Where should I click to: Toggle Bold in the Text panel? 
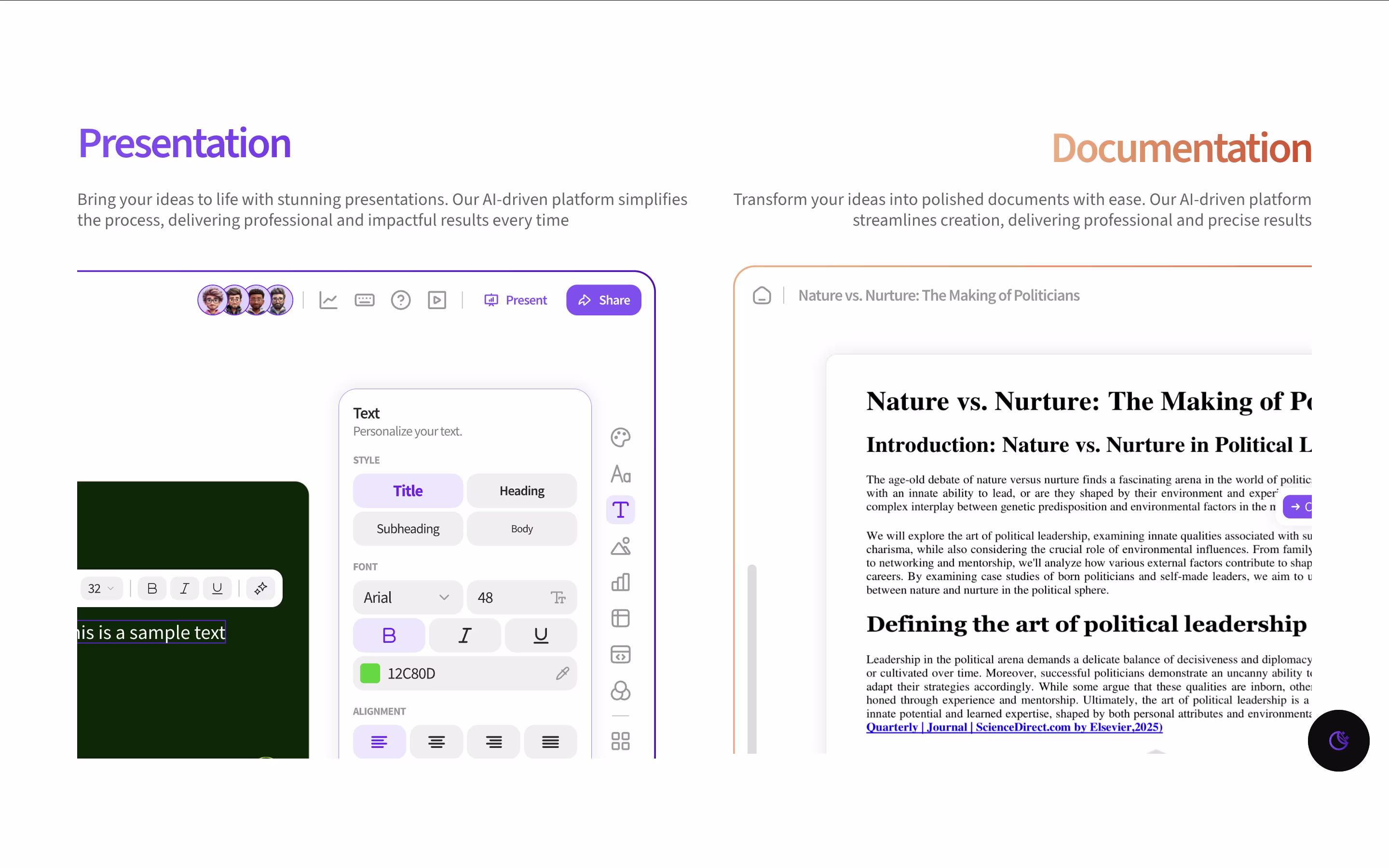(389, 636)
